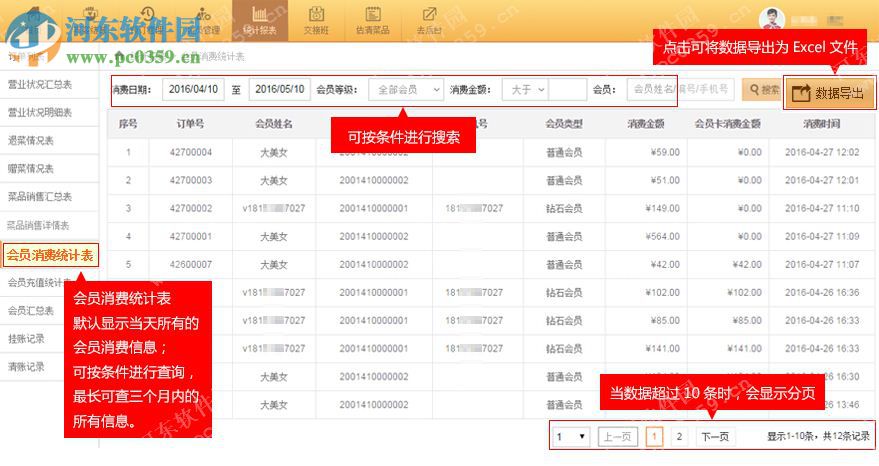Go to page 1 in the pagination

654,436
